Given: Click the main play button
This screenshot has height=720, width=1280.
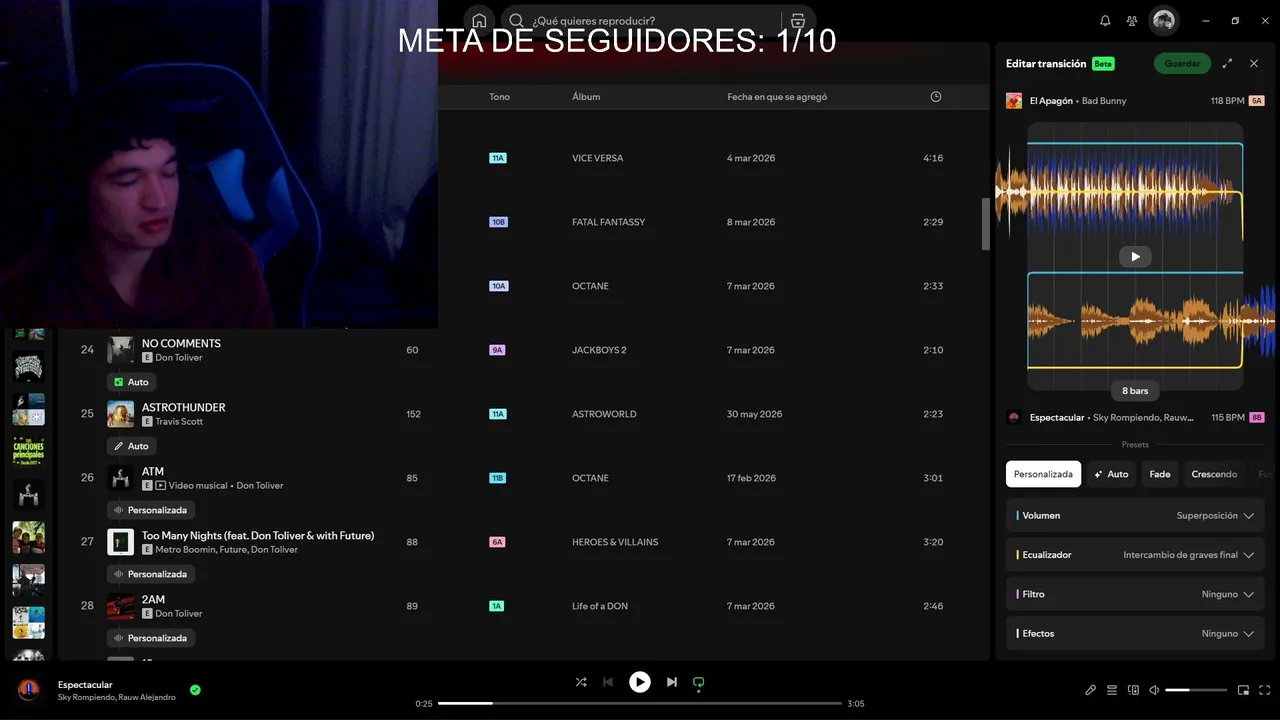Looking at the screenshot, I should (x=640, y=682).
